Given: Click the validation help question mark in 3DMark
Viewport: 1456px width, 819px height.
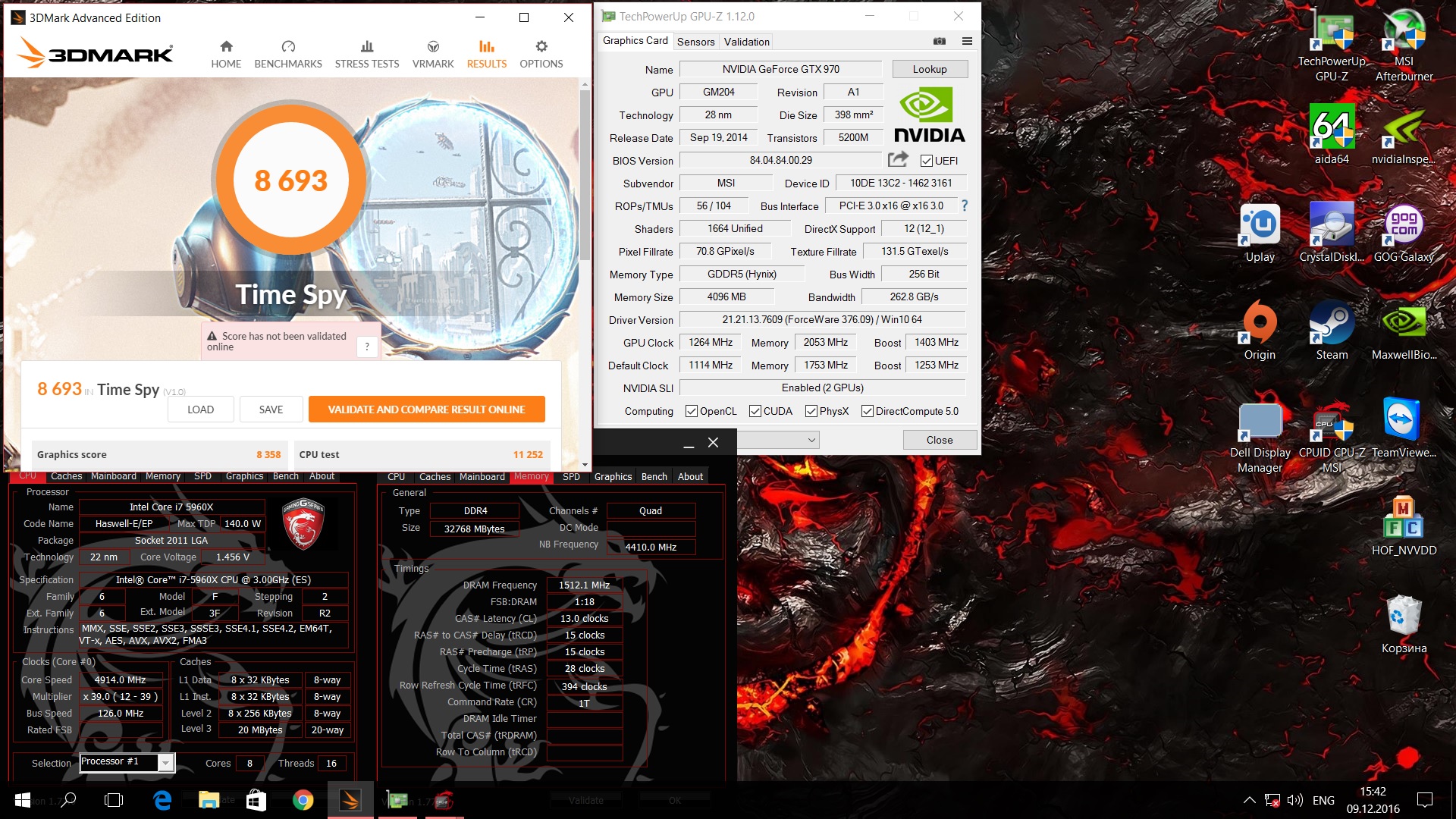Looking at the screenshot, I should pos(367,347).
